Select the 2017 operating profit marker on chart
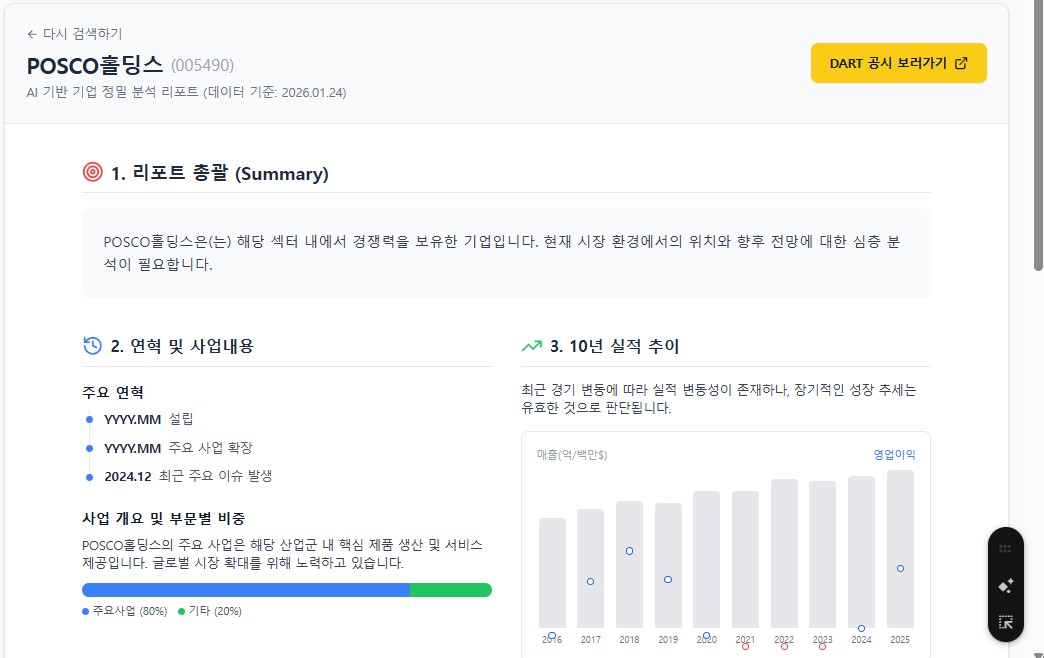The width and height of the screenshot is (1044, 658). pyautogui.click(x=591, y=581)
